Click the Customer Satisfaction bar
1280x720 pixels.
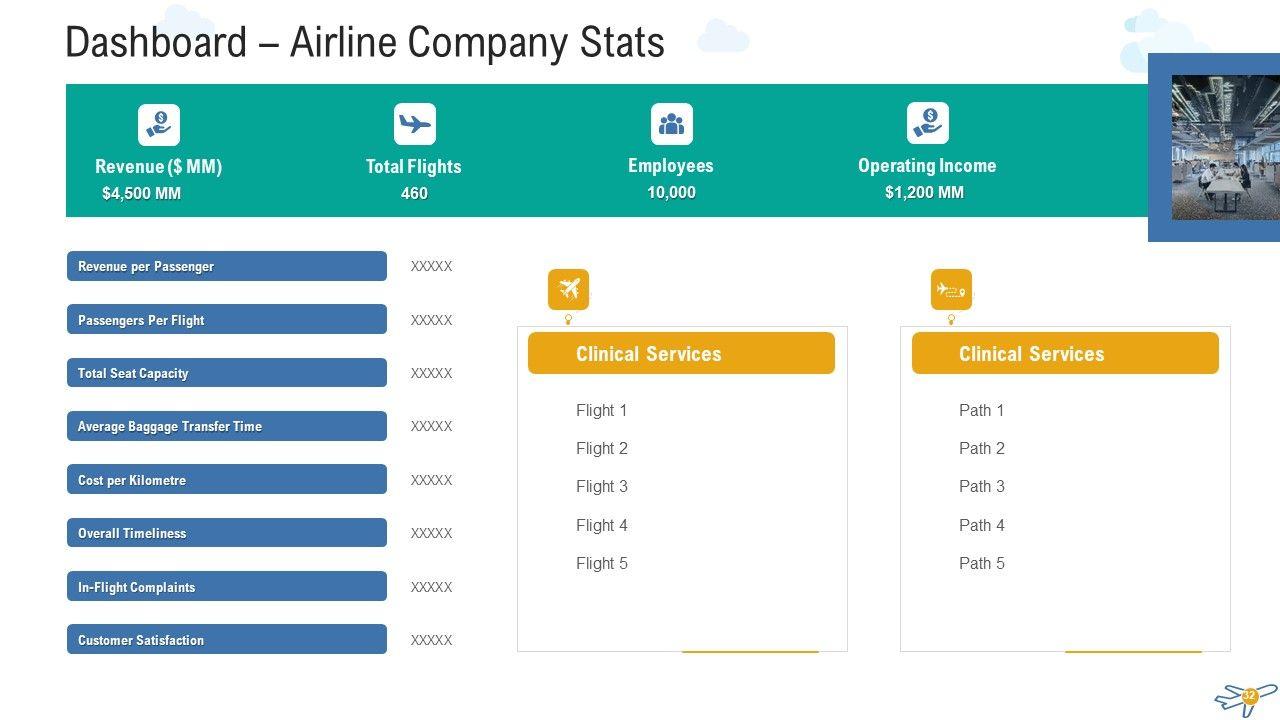(227, 640)
